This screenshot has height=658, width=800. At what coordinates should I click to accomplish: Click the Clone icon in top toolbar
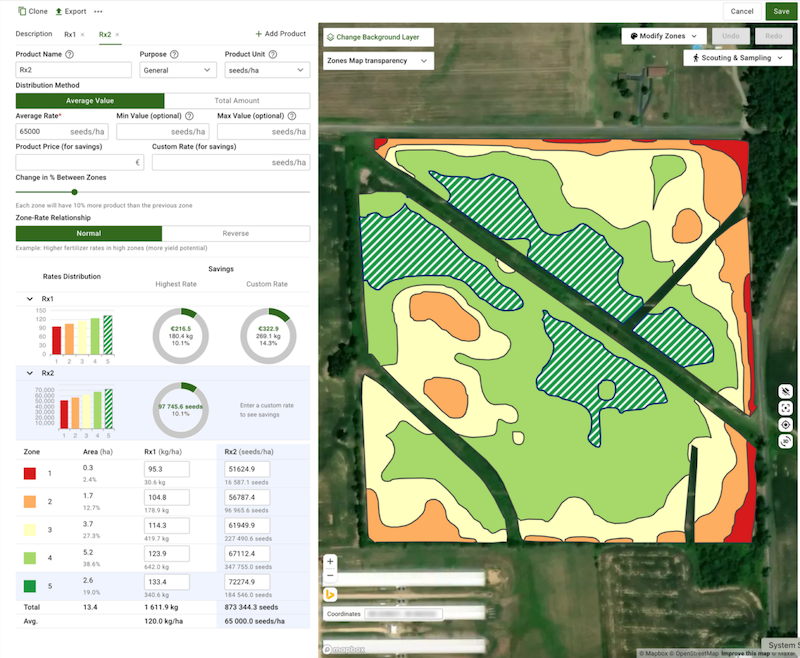(21, 11)
